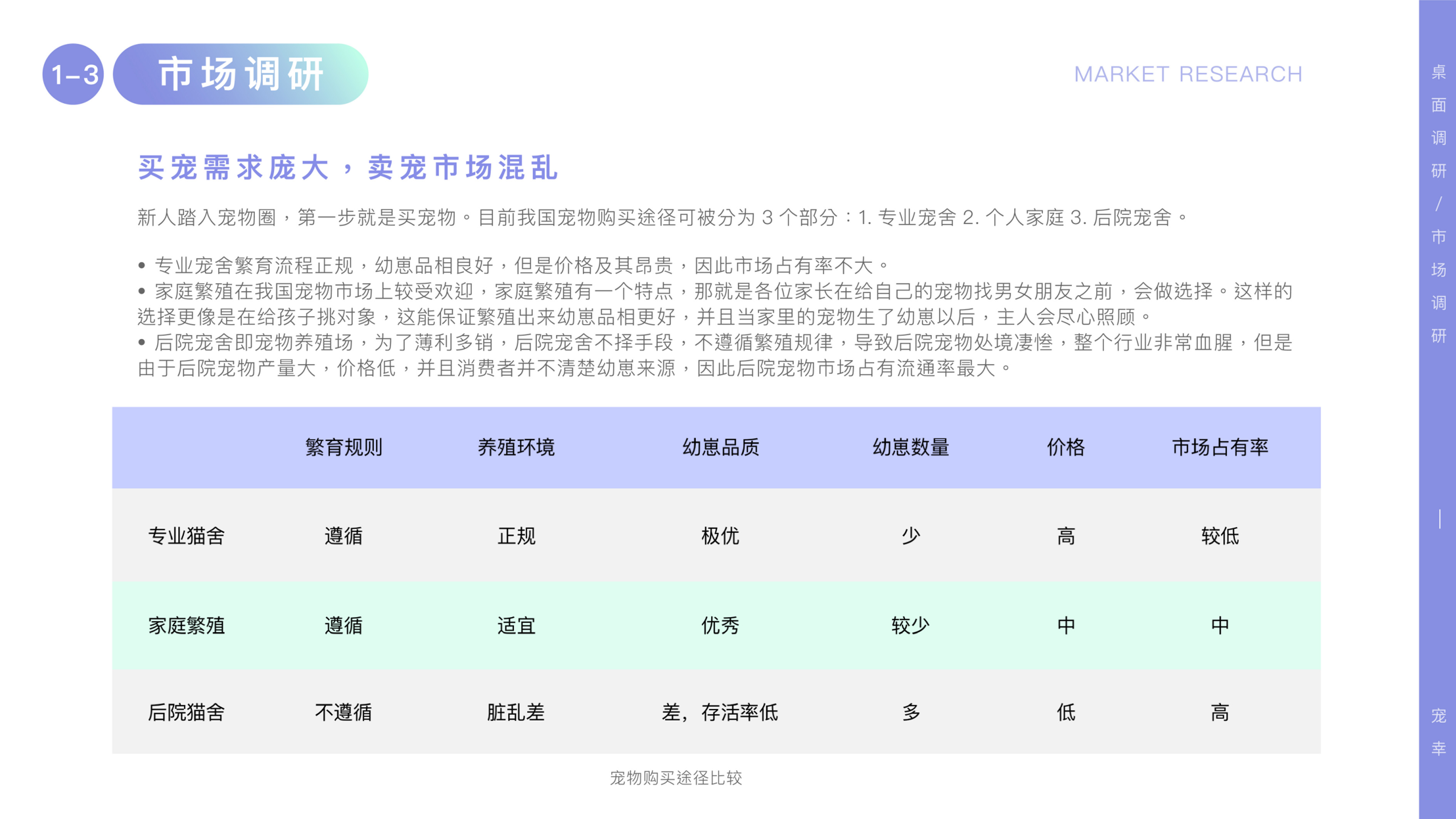This screenshot has width=1456, height=819.
Task: Click the 宠物购买途径比较 table caption
Action: [x=676, y=778]
